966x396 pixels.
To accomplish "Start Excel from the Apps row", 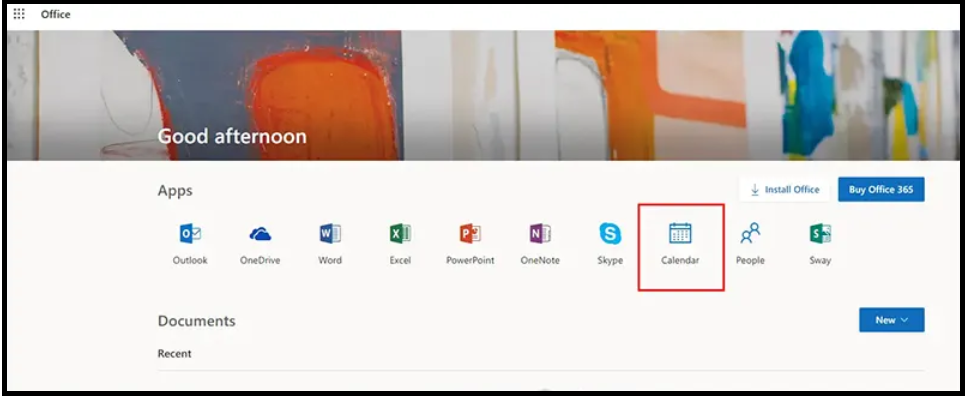I will [x=400, y=244].
